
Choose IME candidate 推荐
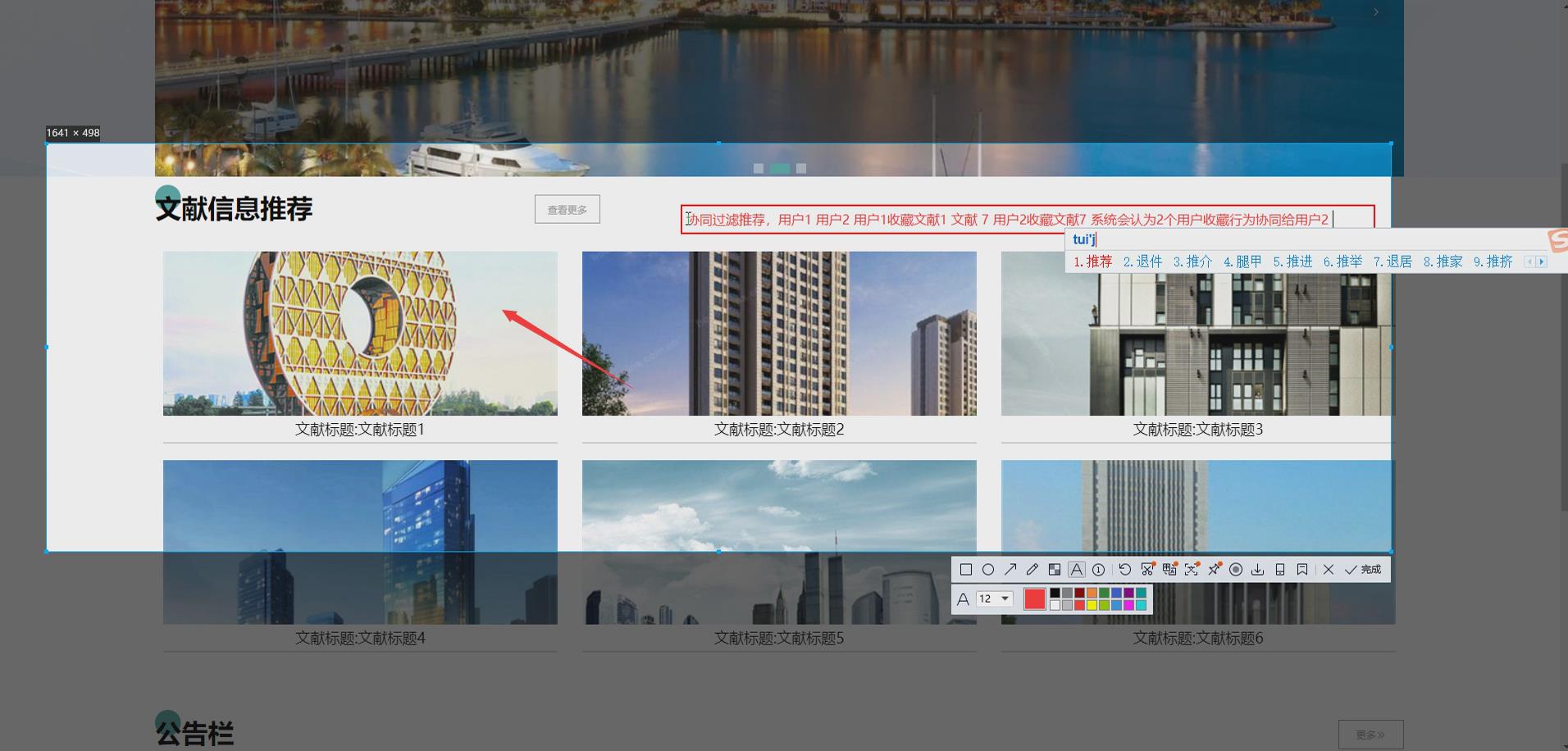[1092, 262]
